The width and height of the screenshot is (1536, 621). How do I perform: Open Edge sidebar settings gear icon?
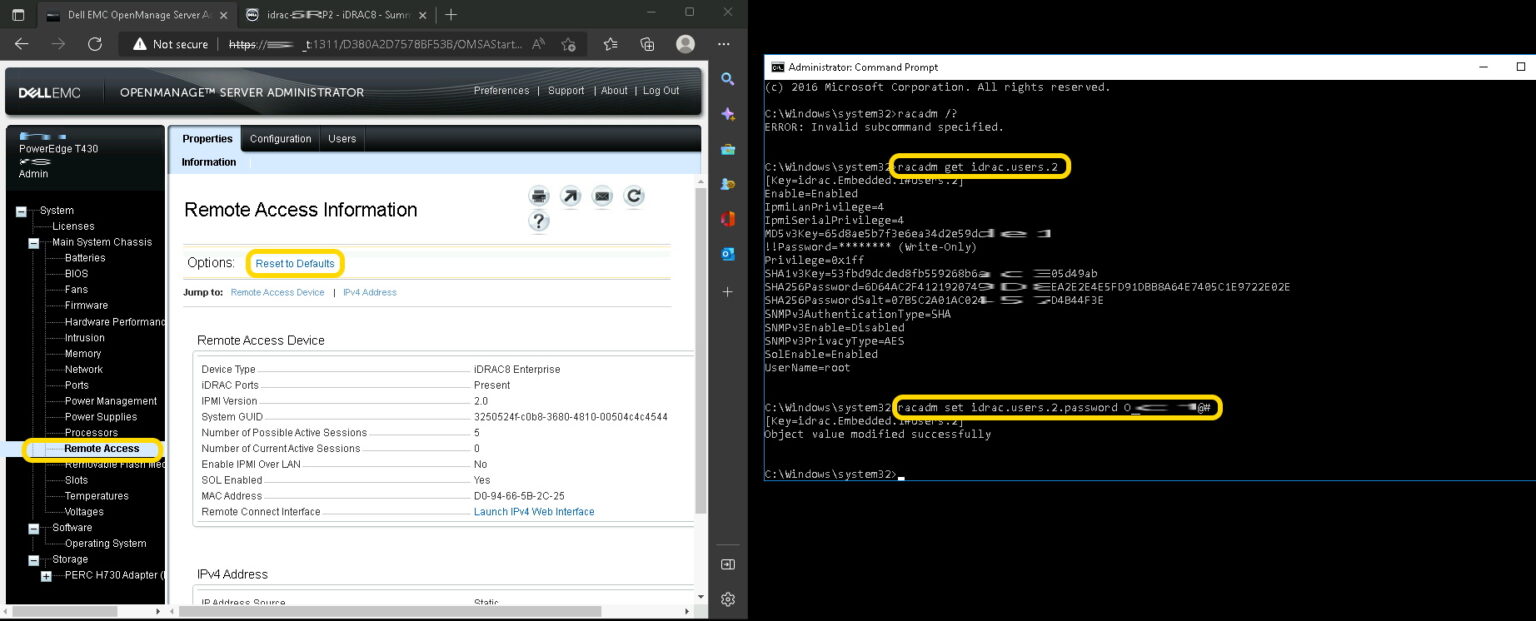[728, 599]
